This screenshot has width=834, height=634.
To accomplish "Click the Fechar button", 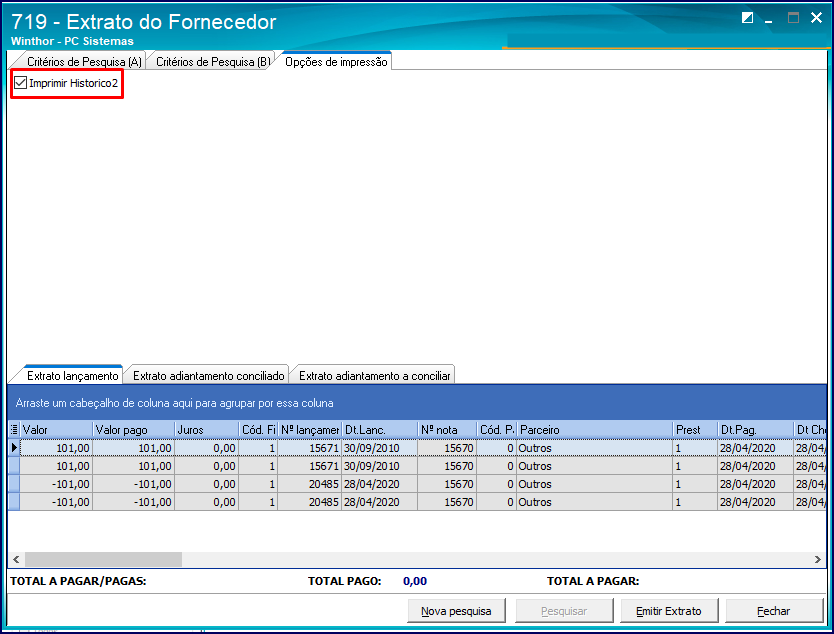I will click(x=774, y=611).
